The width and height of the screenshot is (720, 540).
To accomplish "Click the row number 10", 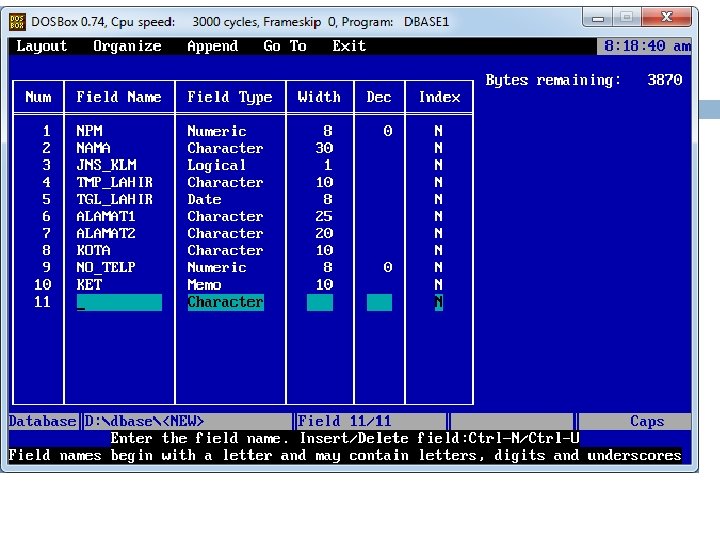I will [x=43, y=285].
